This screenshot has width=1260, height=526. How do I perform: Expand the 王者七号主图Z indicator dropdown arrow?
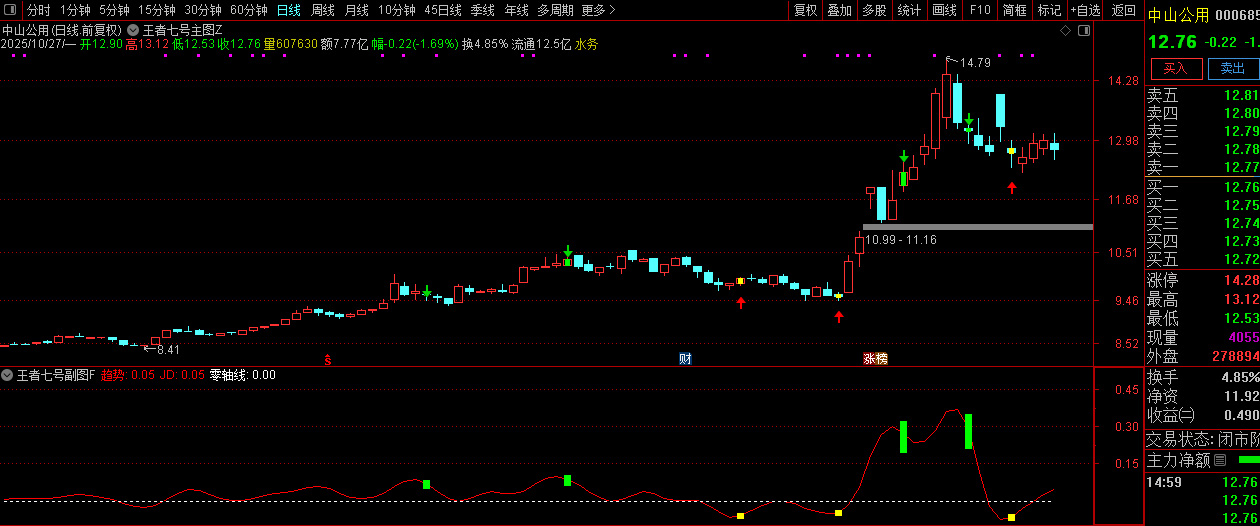[133, 30]
